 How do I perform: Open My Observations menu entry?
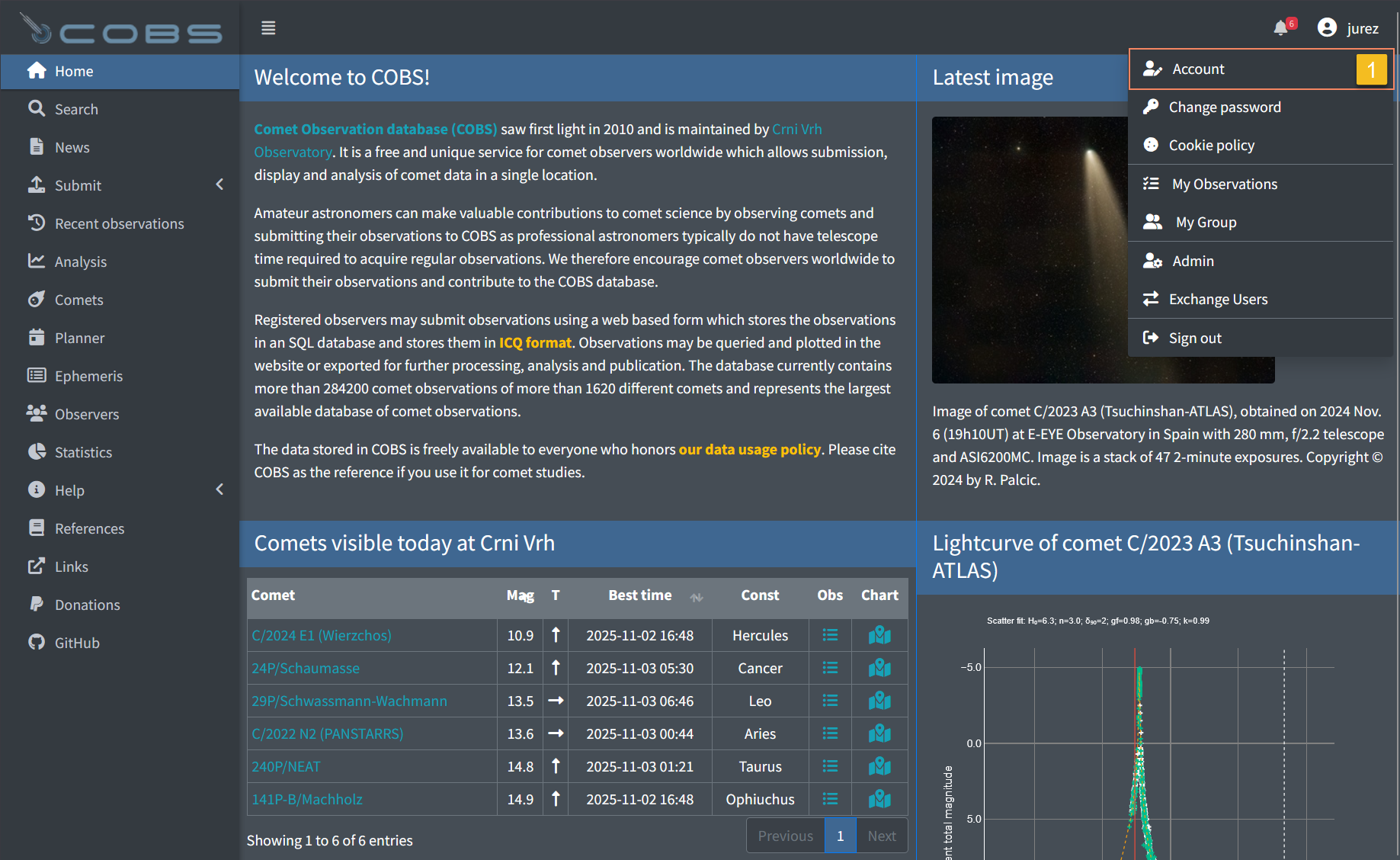(1224, 184)
